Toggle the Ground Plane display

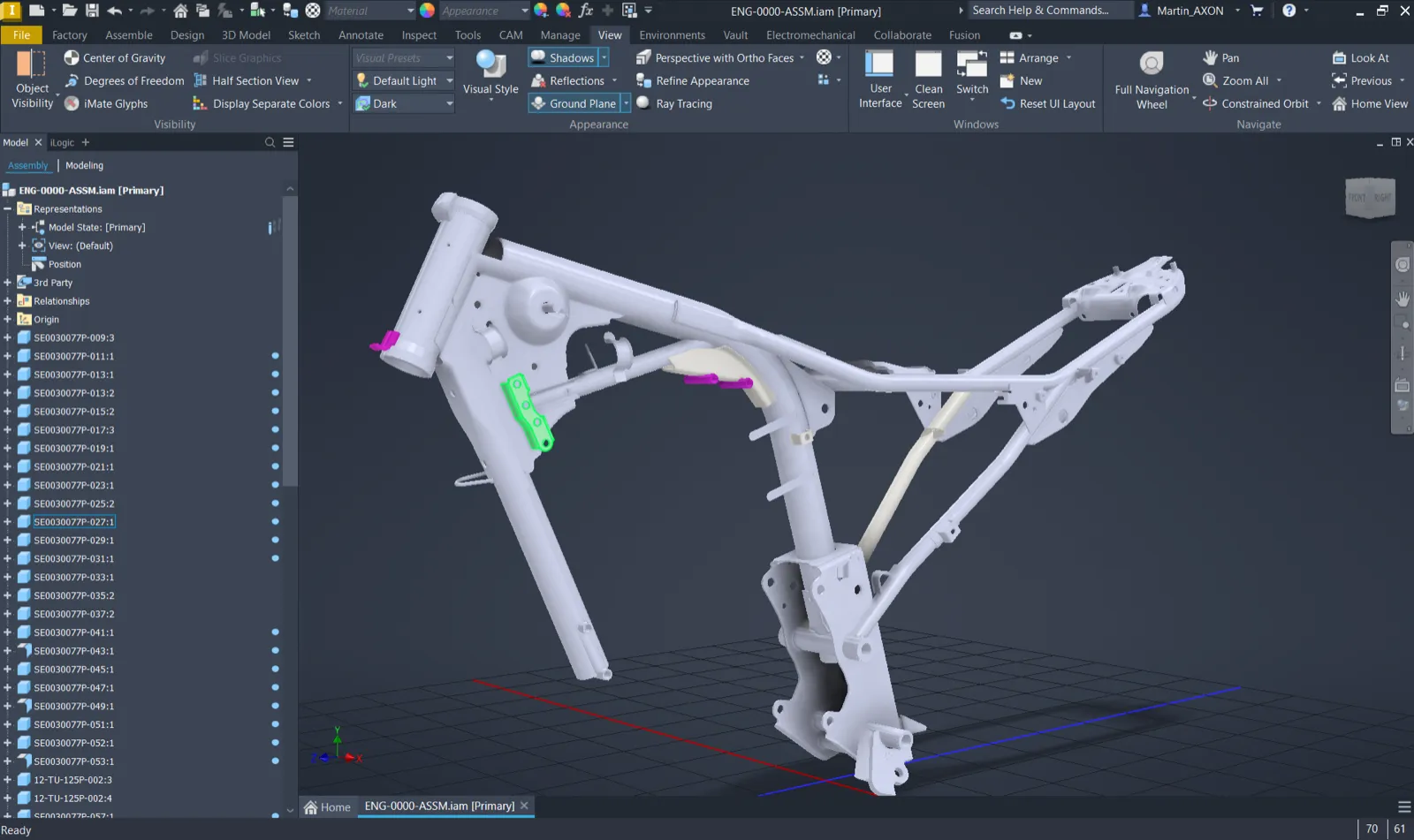point(574,103)
